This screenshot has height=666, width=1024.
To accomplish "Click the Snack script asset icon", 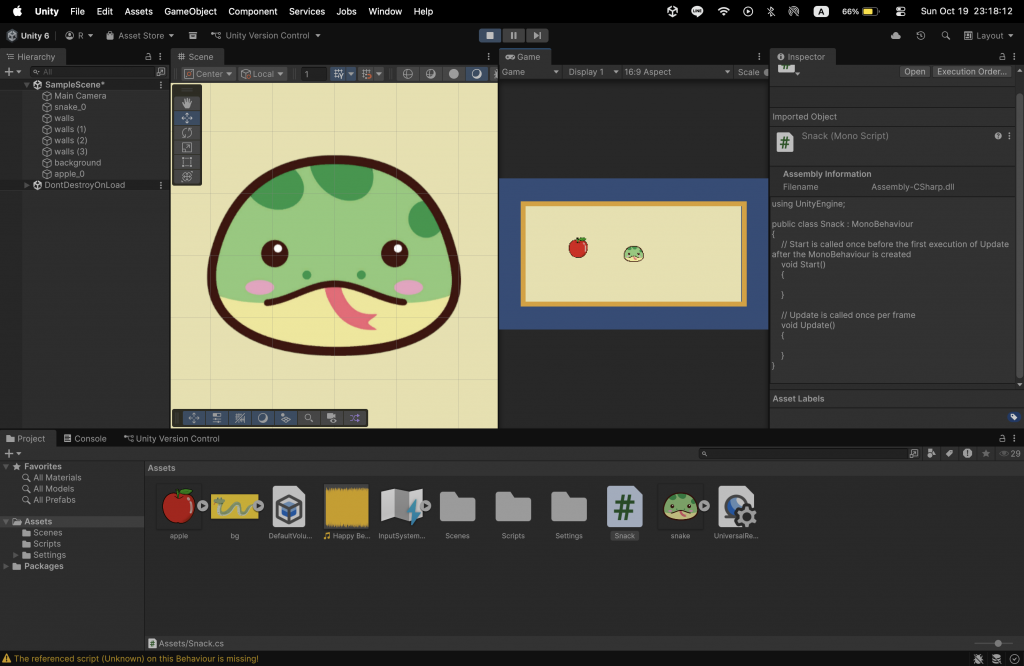I will (x=624, y=507).
